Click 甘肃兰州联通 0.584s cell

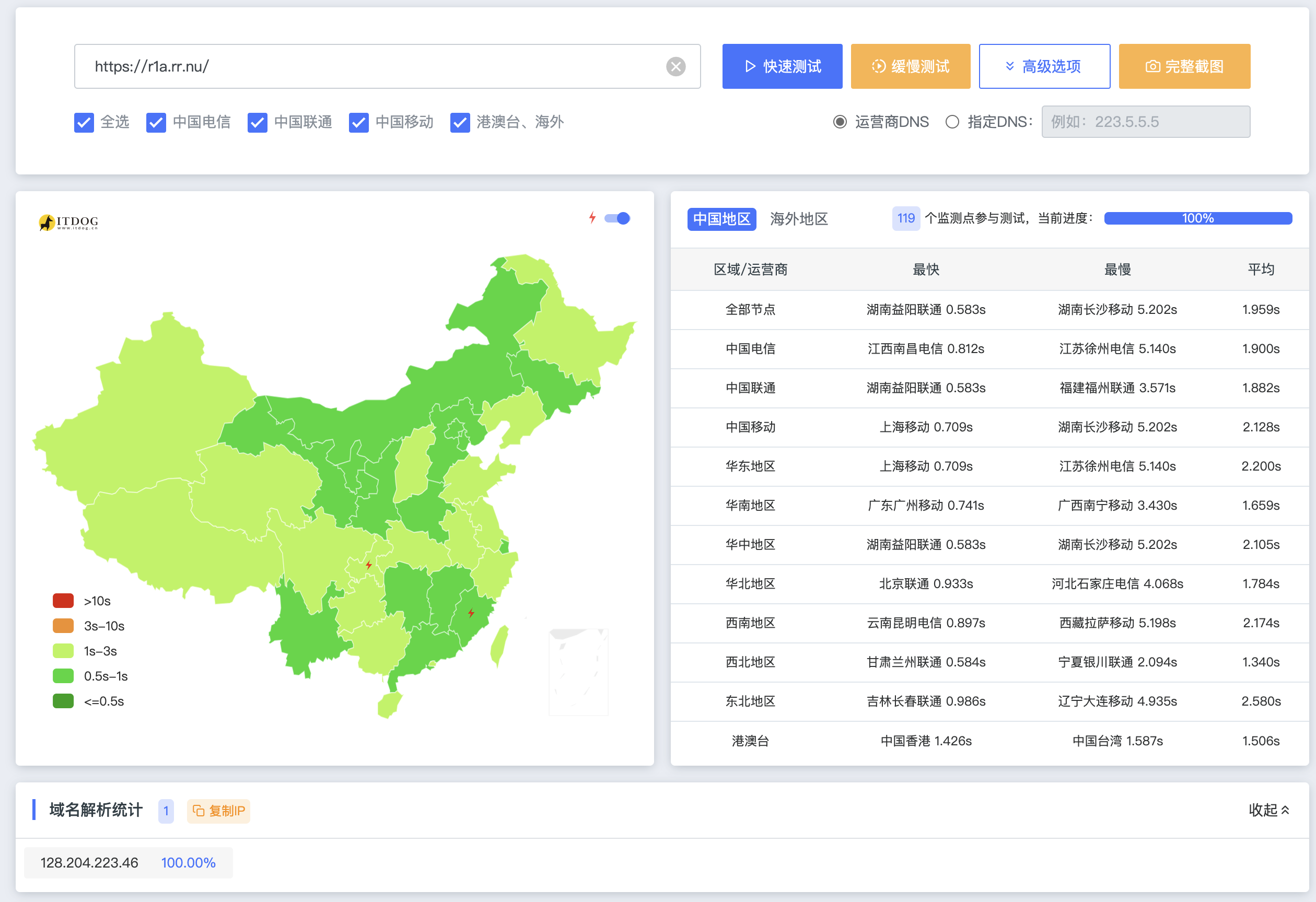(x=926, y=662)
